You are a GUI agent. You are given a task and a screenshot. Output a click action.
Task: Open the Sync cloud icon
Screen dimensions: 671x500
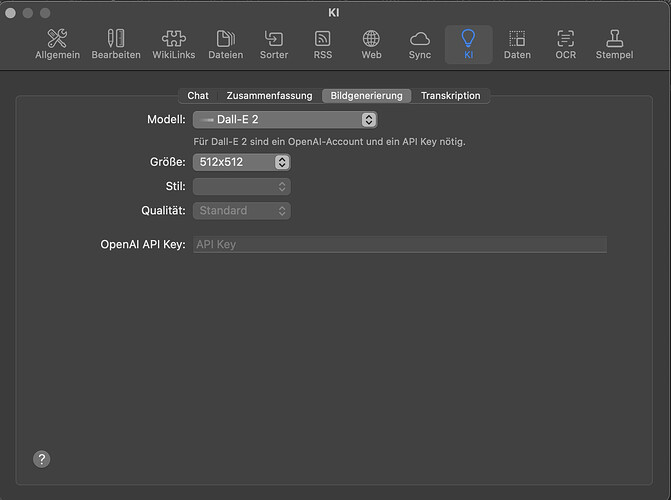420,45
